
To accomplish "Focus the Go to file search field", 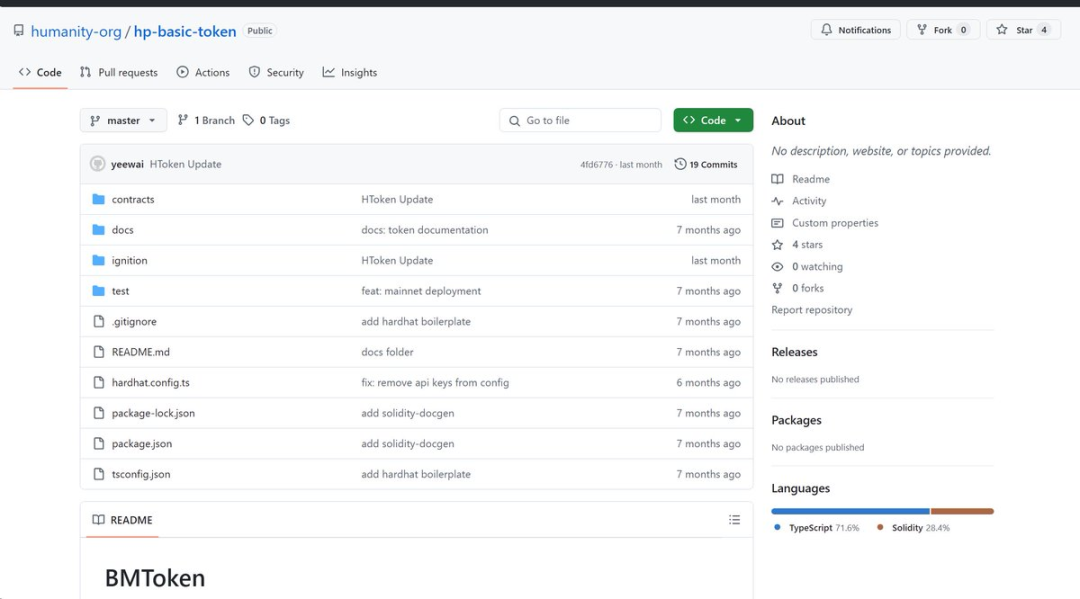I will pos(580,120).
